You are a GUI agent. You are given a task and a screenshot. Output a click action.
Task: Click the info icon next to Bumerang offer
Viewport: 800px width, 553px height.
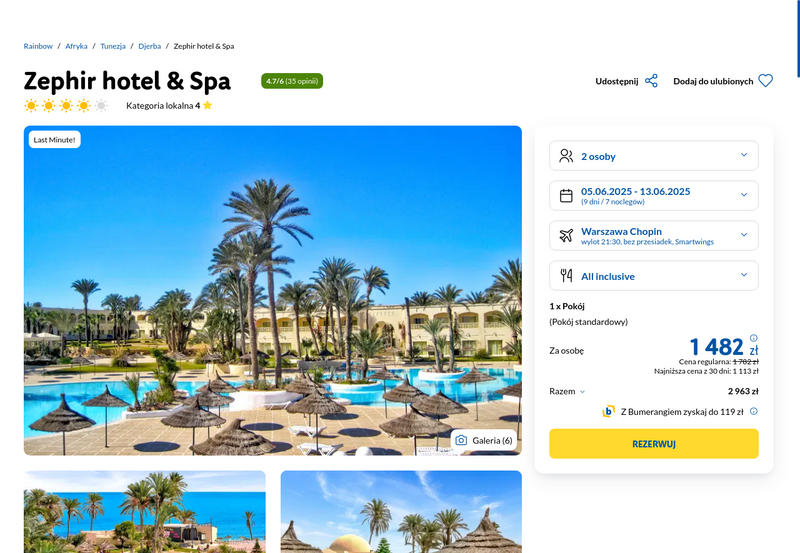click(x=754, y=411)
